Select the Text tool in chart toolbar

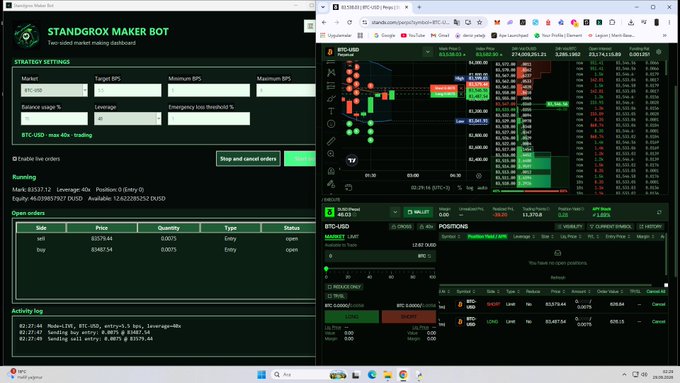pos(331,111)
